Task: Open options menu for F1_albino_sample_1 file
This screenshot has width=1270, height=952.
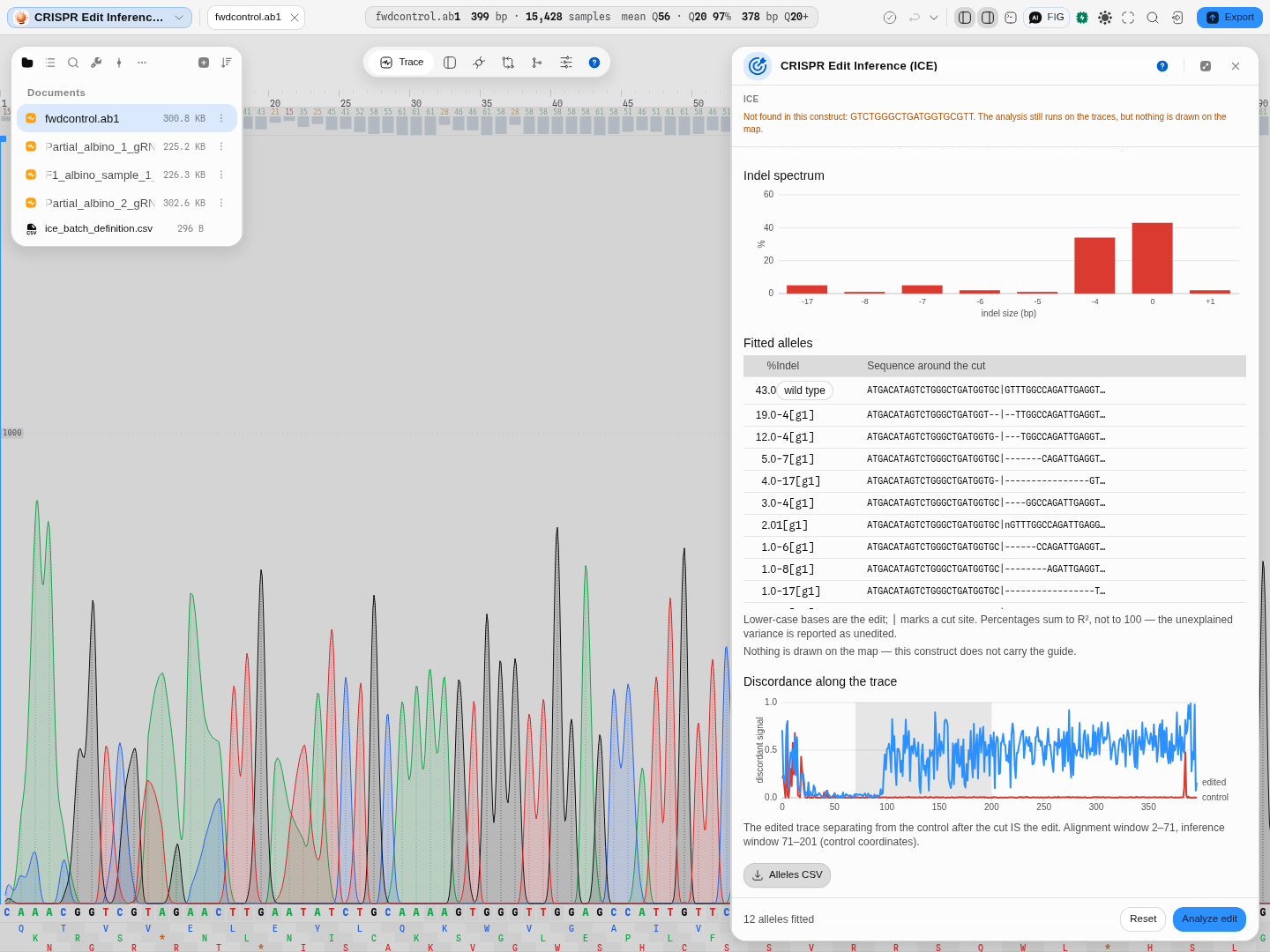Action: pyautogui.click(x=221, y=175)
